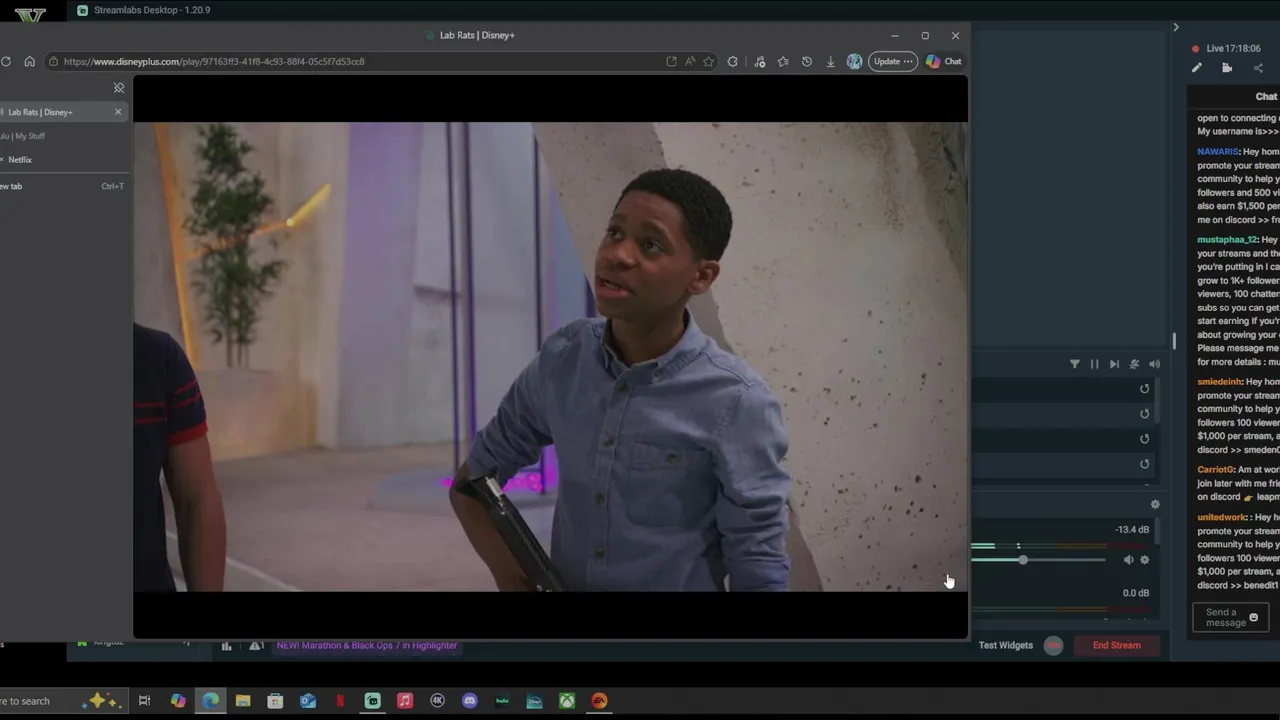Image resolution: width=1280 pixels, height=720 pixels.
Task: Click the browser home icon
Action: click(x=29, y=61)
